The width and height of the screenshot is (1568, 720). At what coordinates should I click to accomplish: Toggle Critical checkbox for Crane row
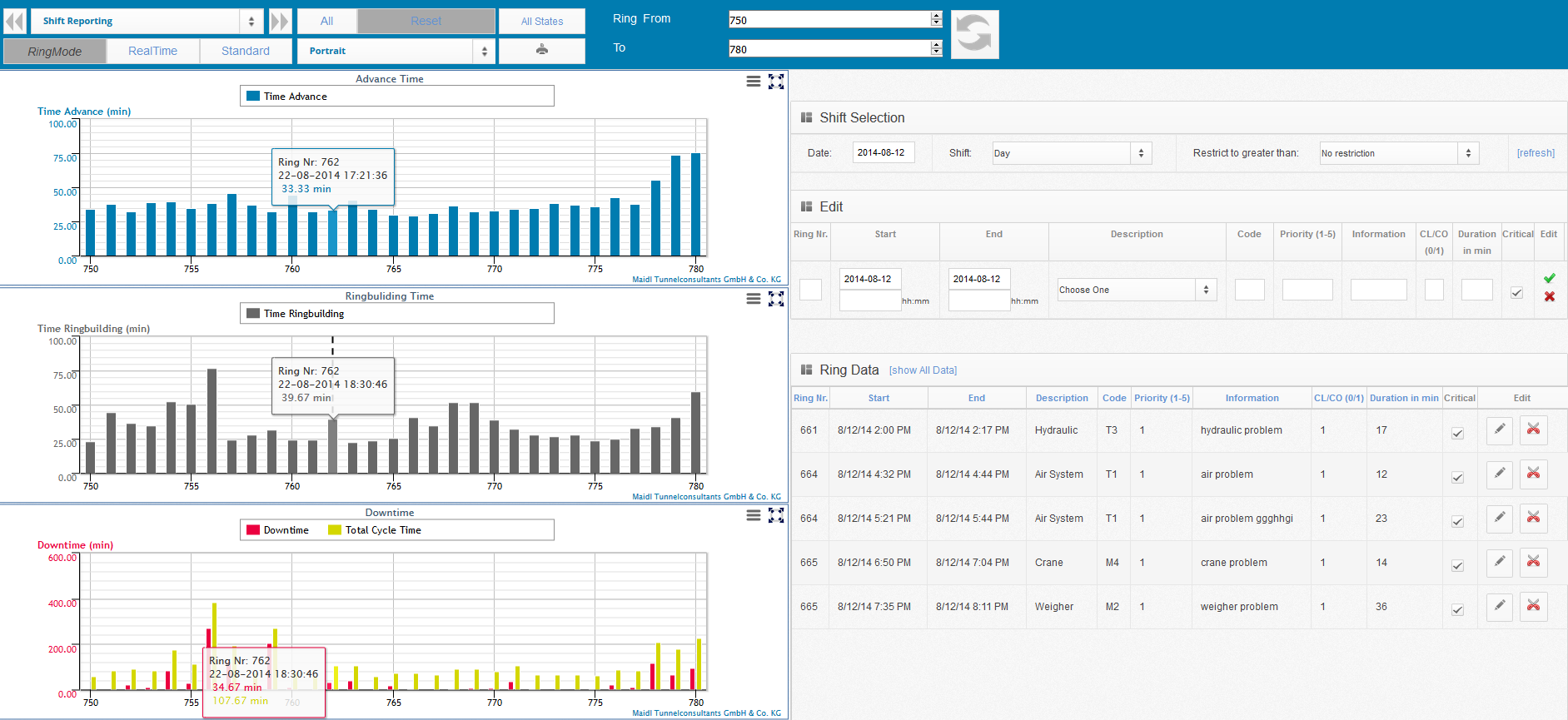(x=1457, y=565)
